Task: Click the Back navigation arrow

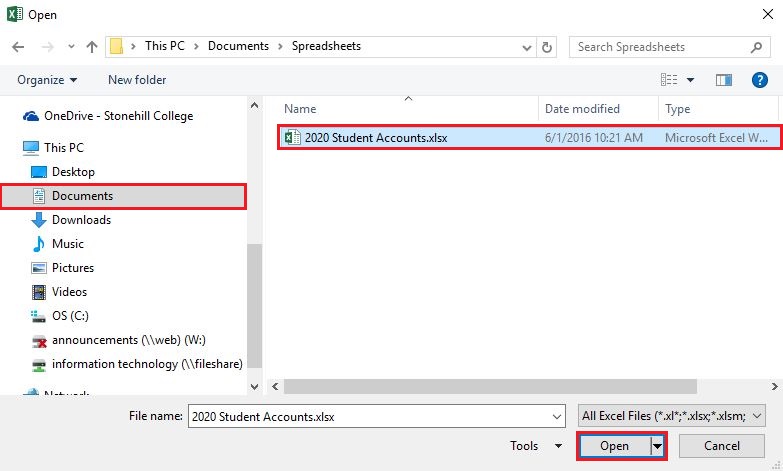Action: [x=18, y=47]
